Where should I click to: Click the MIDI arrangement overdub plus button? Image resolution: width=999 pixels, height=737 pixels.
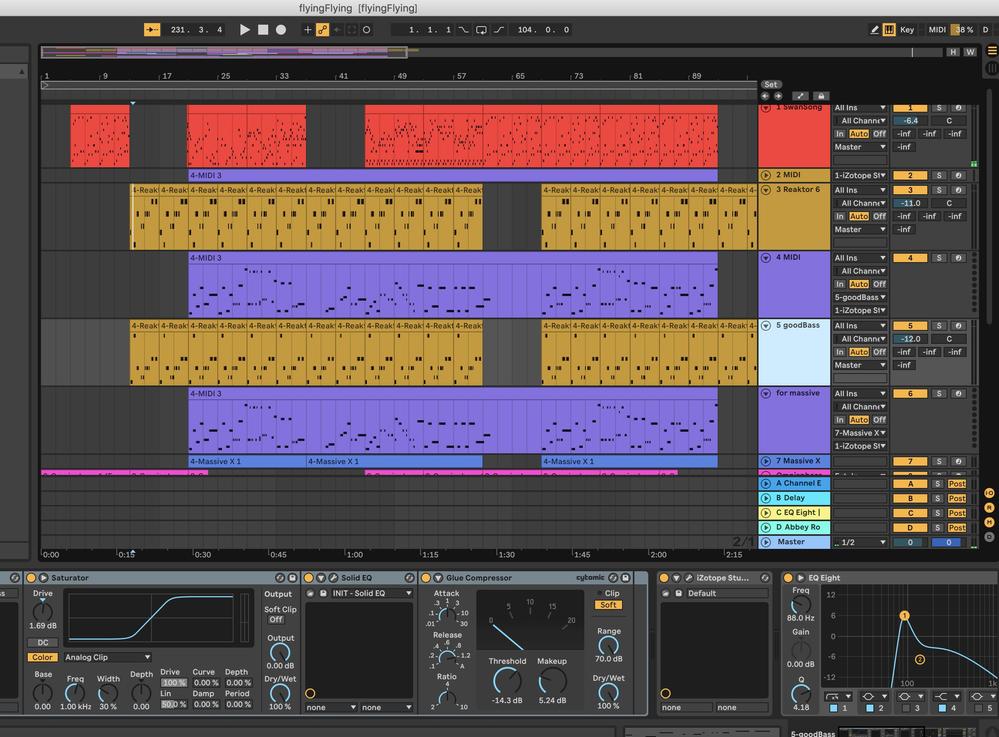(308, 29)
